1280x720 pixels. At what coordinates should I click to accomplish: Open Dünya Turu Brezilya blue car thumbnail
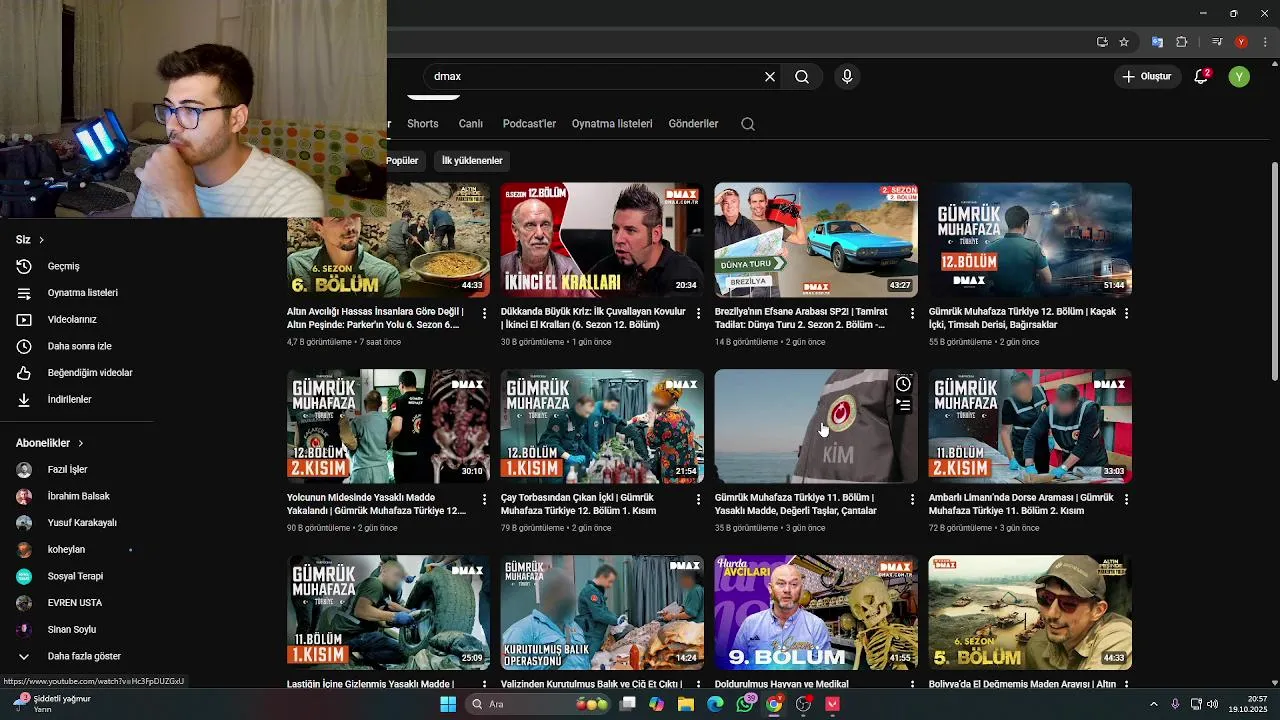[816, 240]
